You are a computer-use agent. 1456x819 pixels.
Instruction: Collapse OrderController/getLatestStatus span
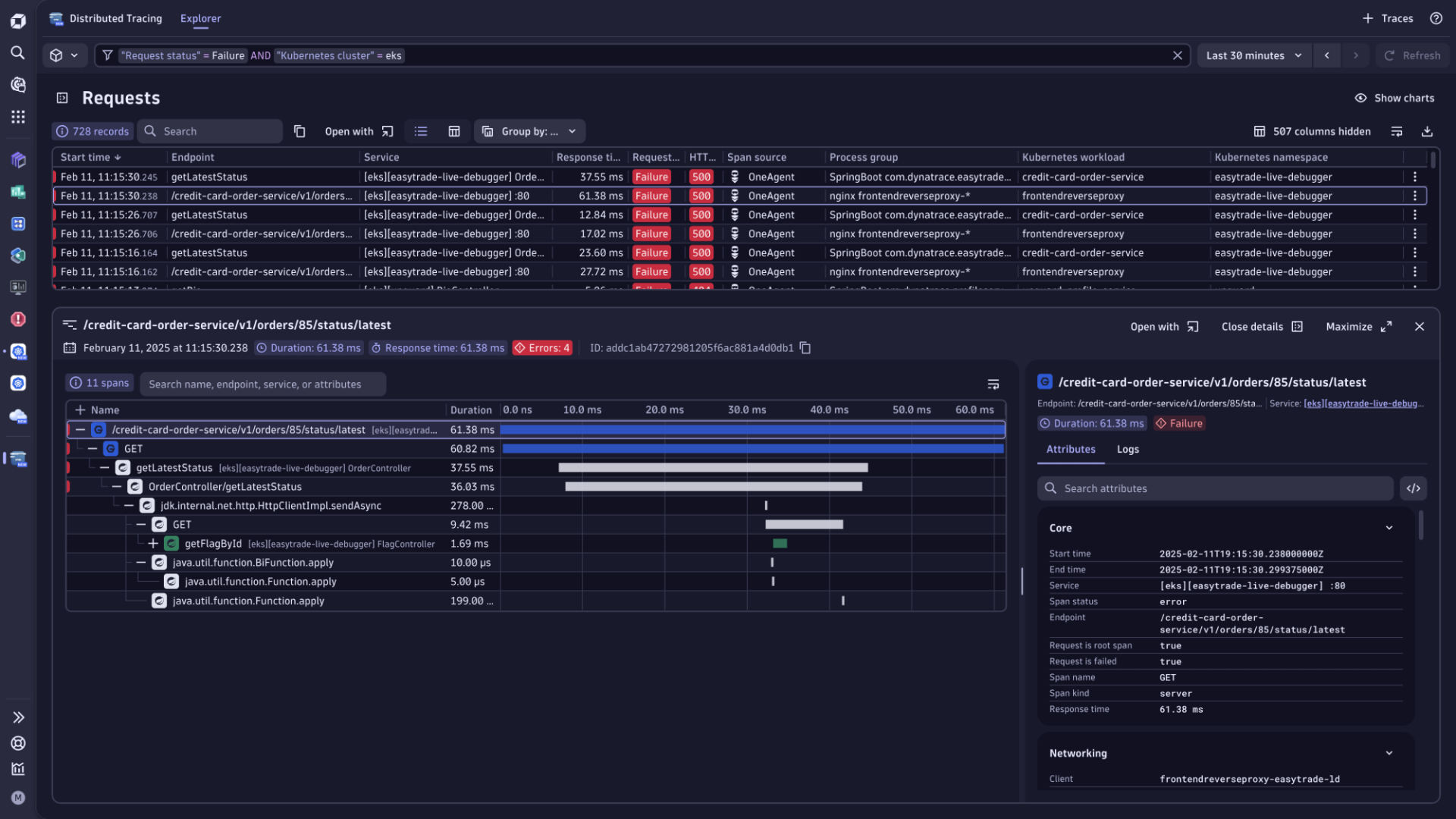(x=117, y=487)
